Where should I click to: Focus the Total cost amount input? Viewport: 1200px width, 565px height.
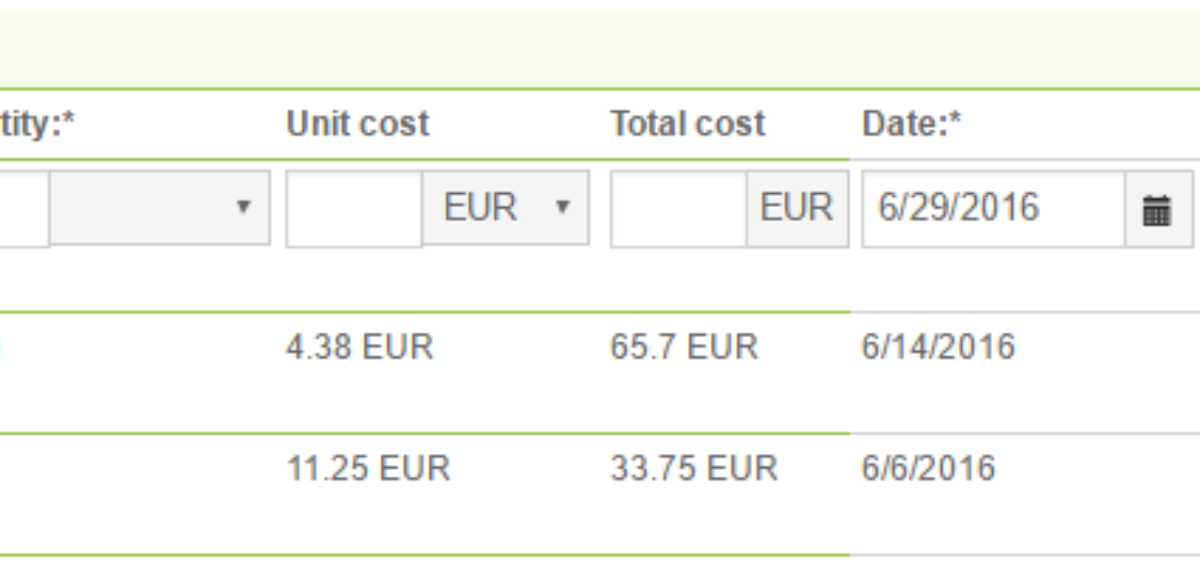(x=679, y=208)
